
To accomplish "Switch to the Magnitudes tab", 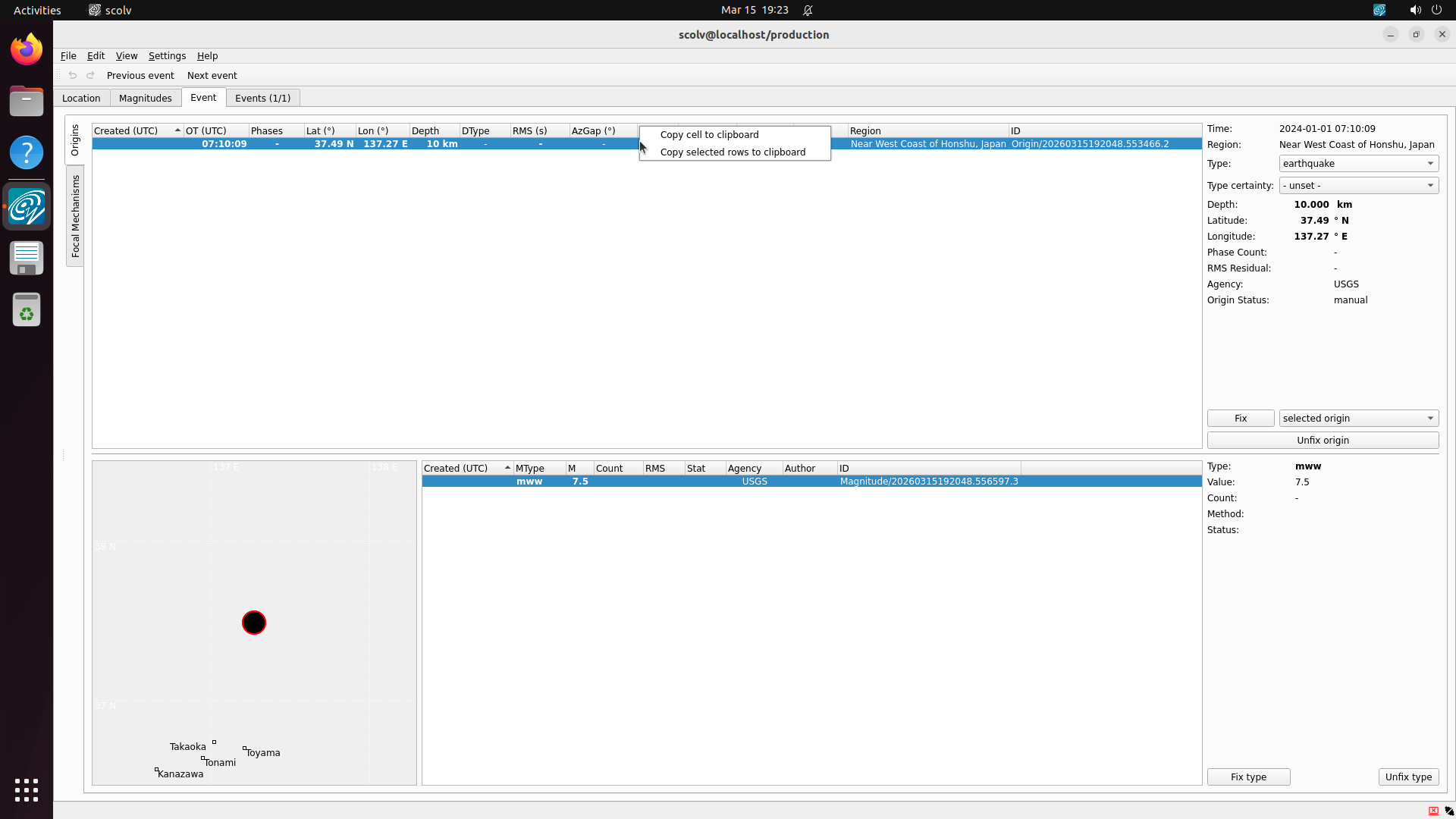I will 146,99.
